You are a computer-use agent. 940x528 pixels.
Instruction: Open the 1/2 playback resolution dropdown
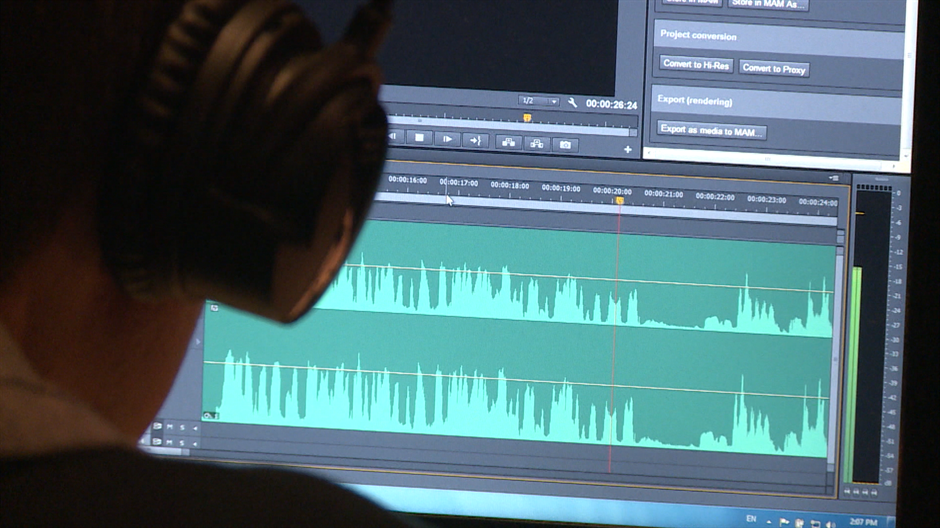539,101
